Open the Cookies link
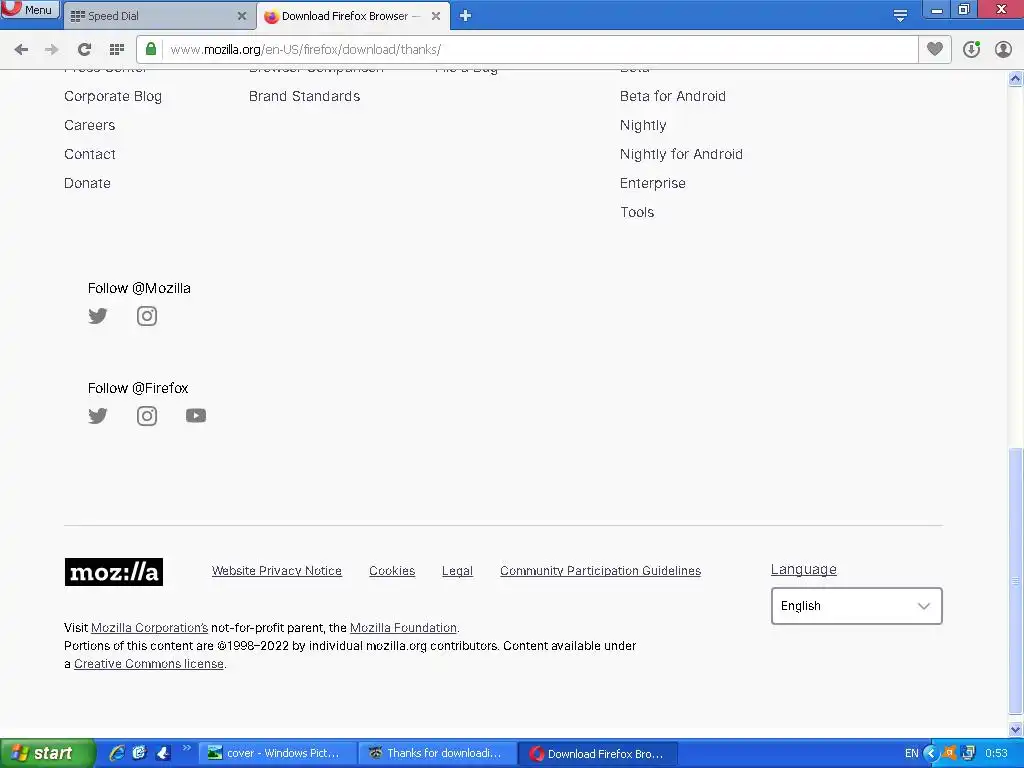The width and height of the screenshot is (1024, 768). pos(392,571)
